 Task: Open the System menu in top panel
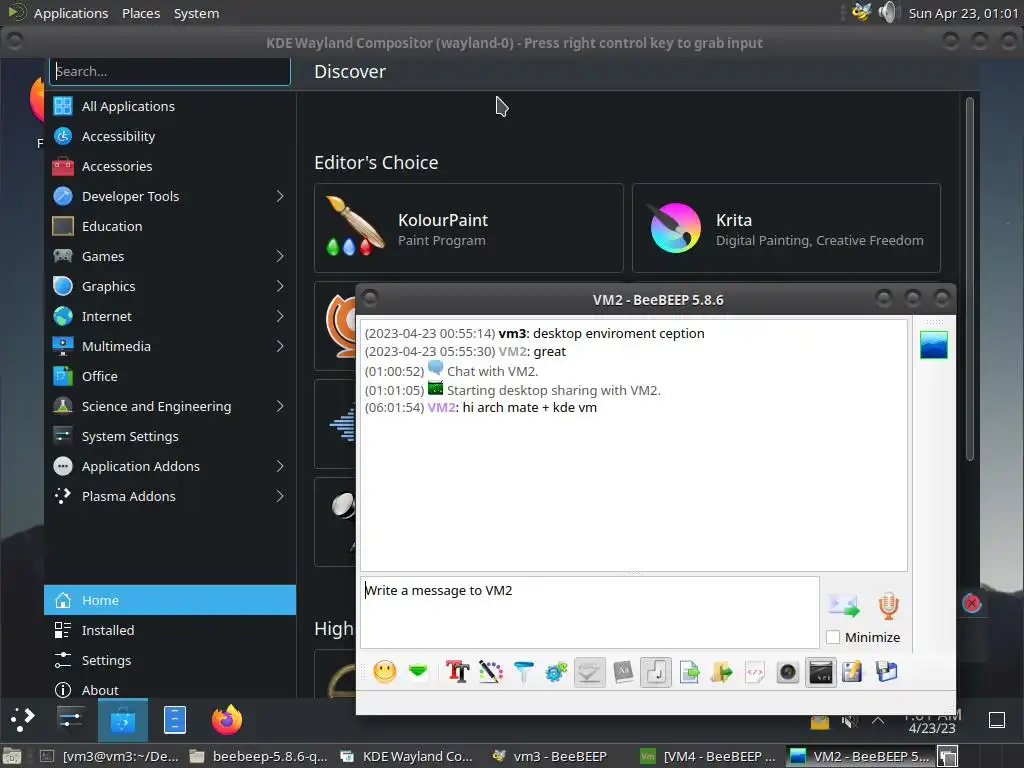(197, 13)
